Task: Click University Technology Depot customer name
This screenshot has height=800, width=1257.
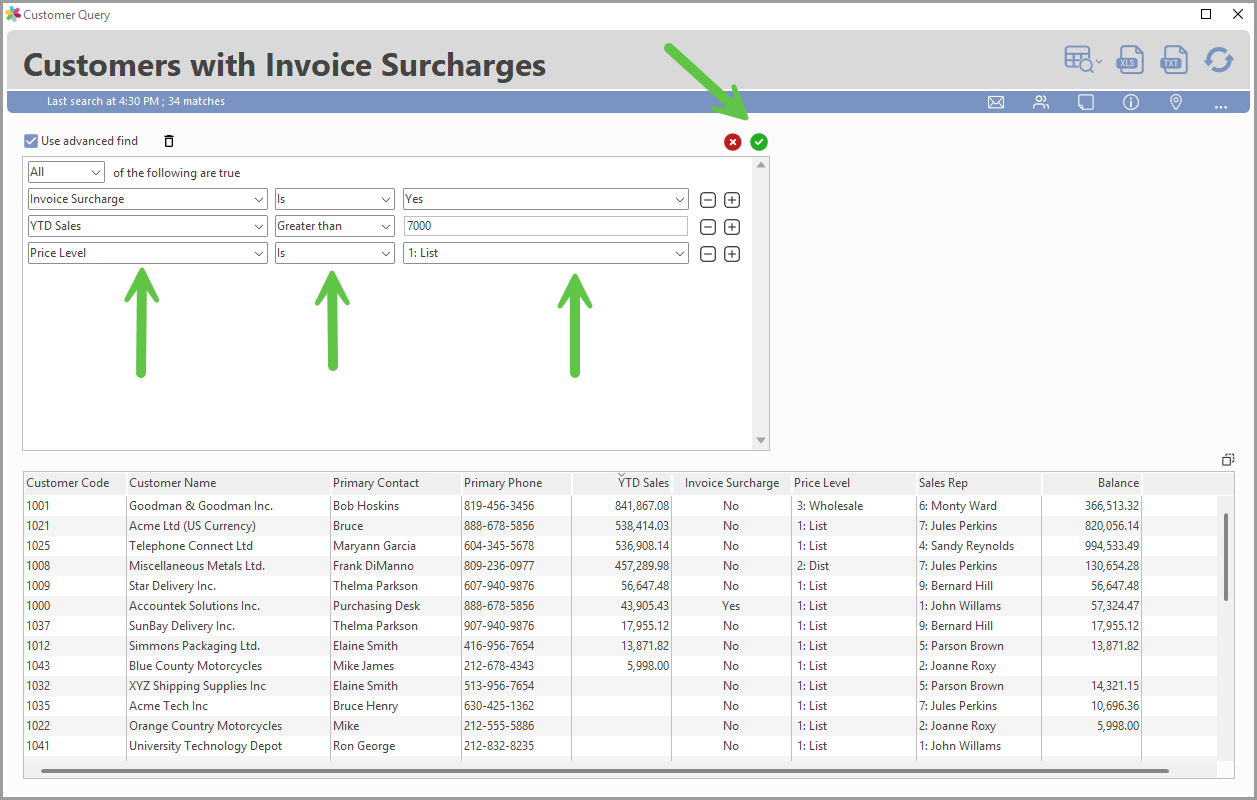Action: [x=205, y=746]
